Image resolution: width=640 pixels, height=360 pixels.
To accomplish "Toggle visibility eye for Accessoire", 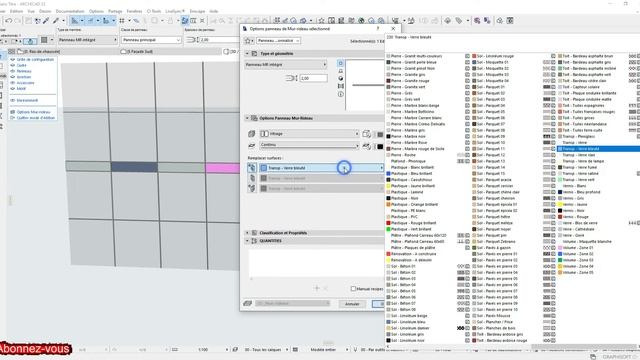I will coord(13,83).
